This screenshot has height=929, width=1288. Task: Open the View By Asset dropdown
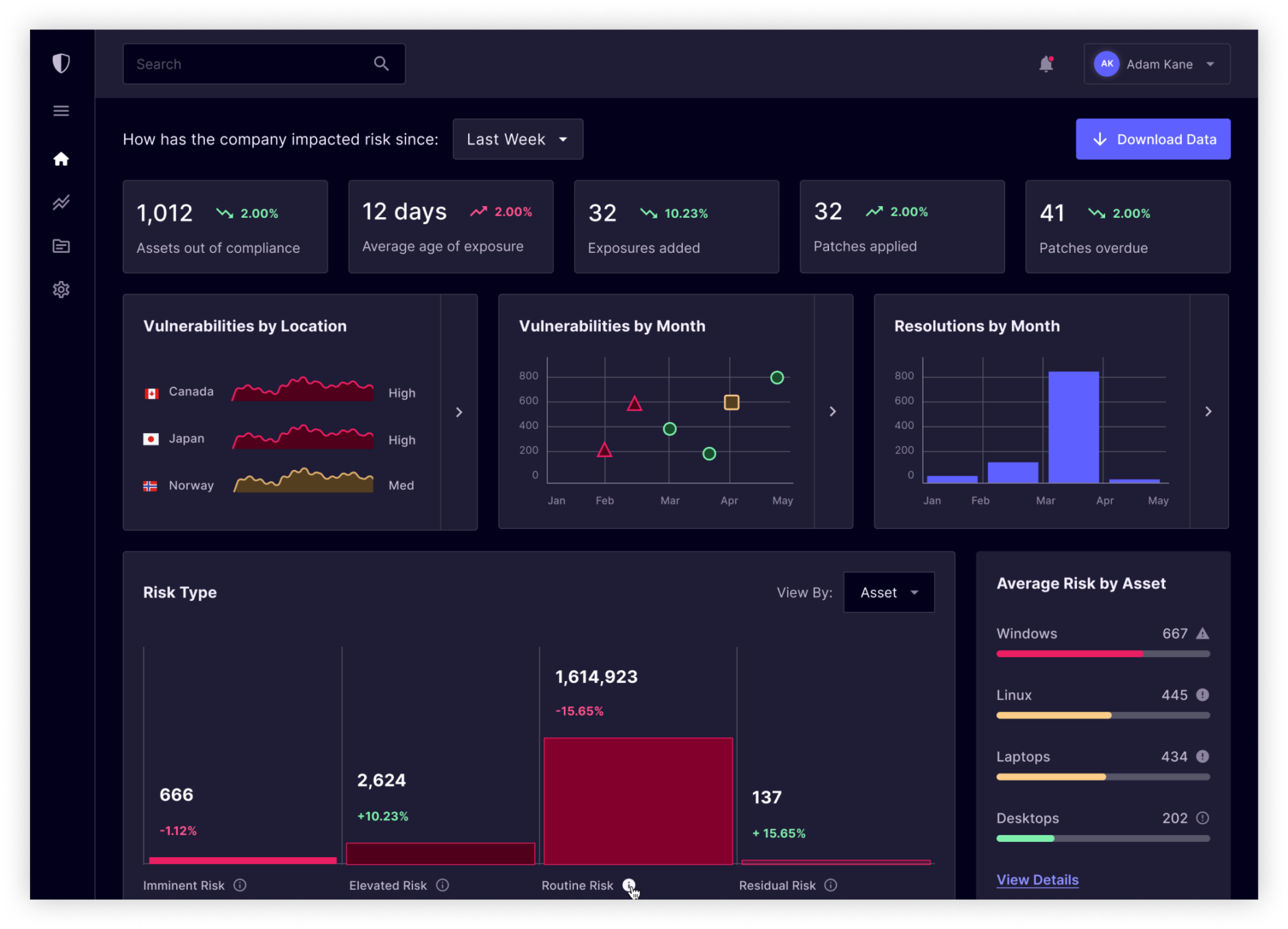(889, 592)
